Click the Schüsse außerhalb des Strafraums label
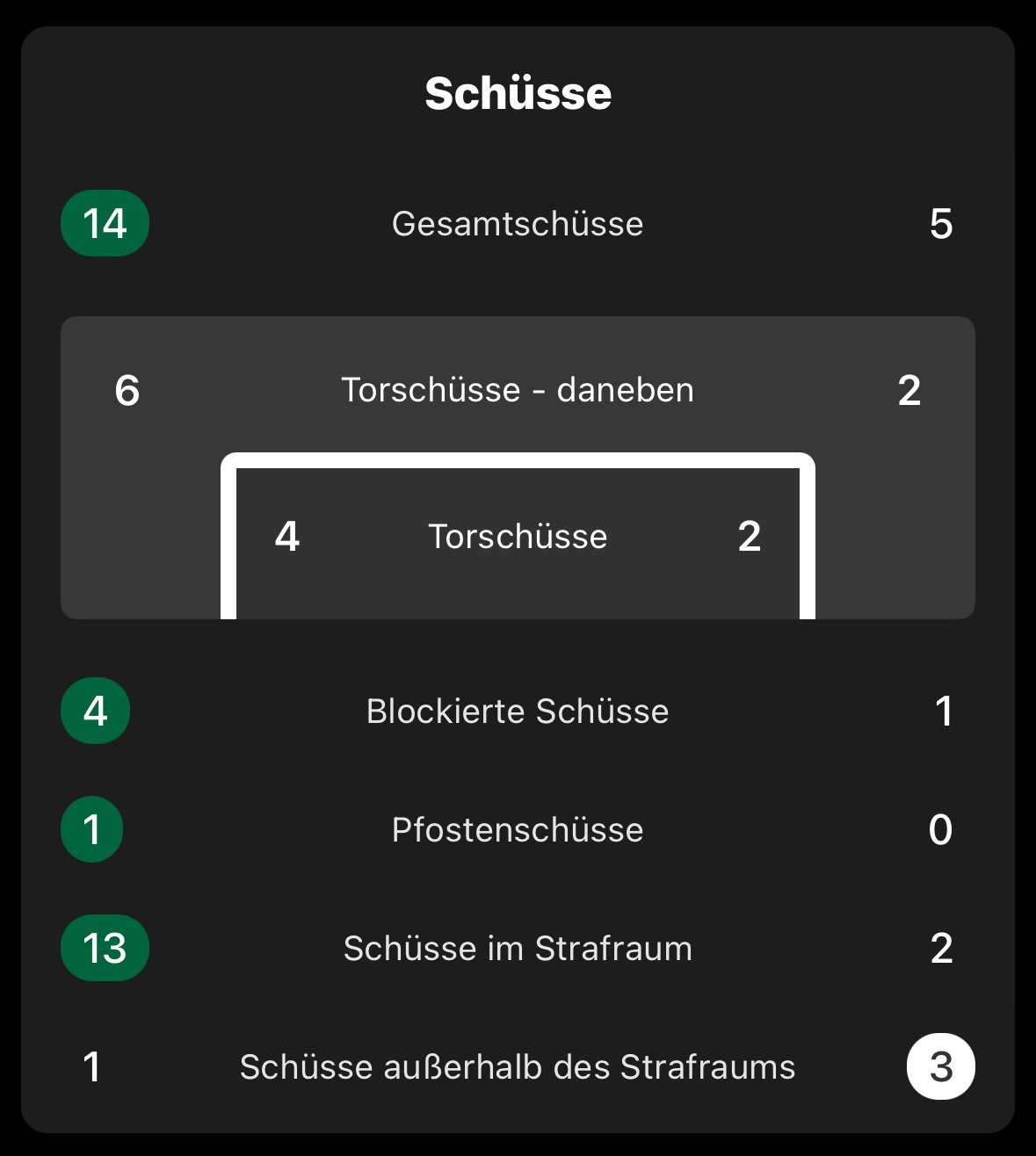 pyautogui.click(x=518, y=1067)
